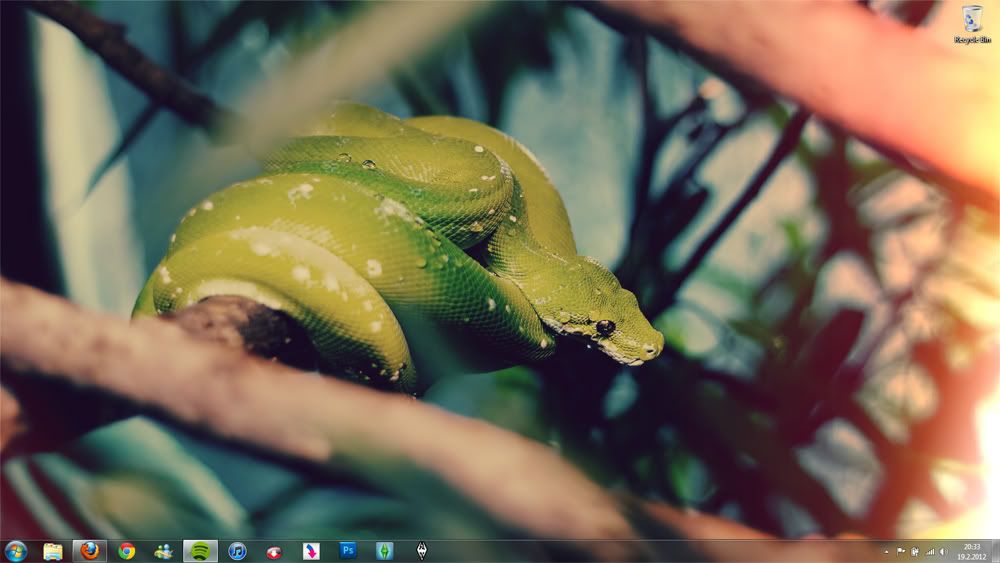Image resolution: width=1000 pixels, height=563 pixels.
Task: Open the power/battery tray icon
Action: click(914, 552)
